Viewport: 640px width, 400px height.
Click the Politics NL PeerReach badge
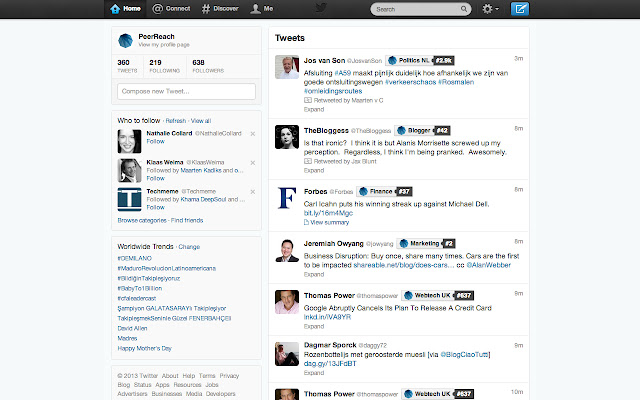[x=420, y=60]
